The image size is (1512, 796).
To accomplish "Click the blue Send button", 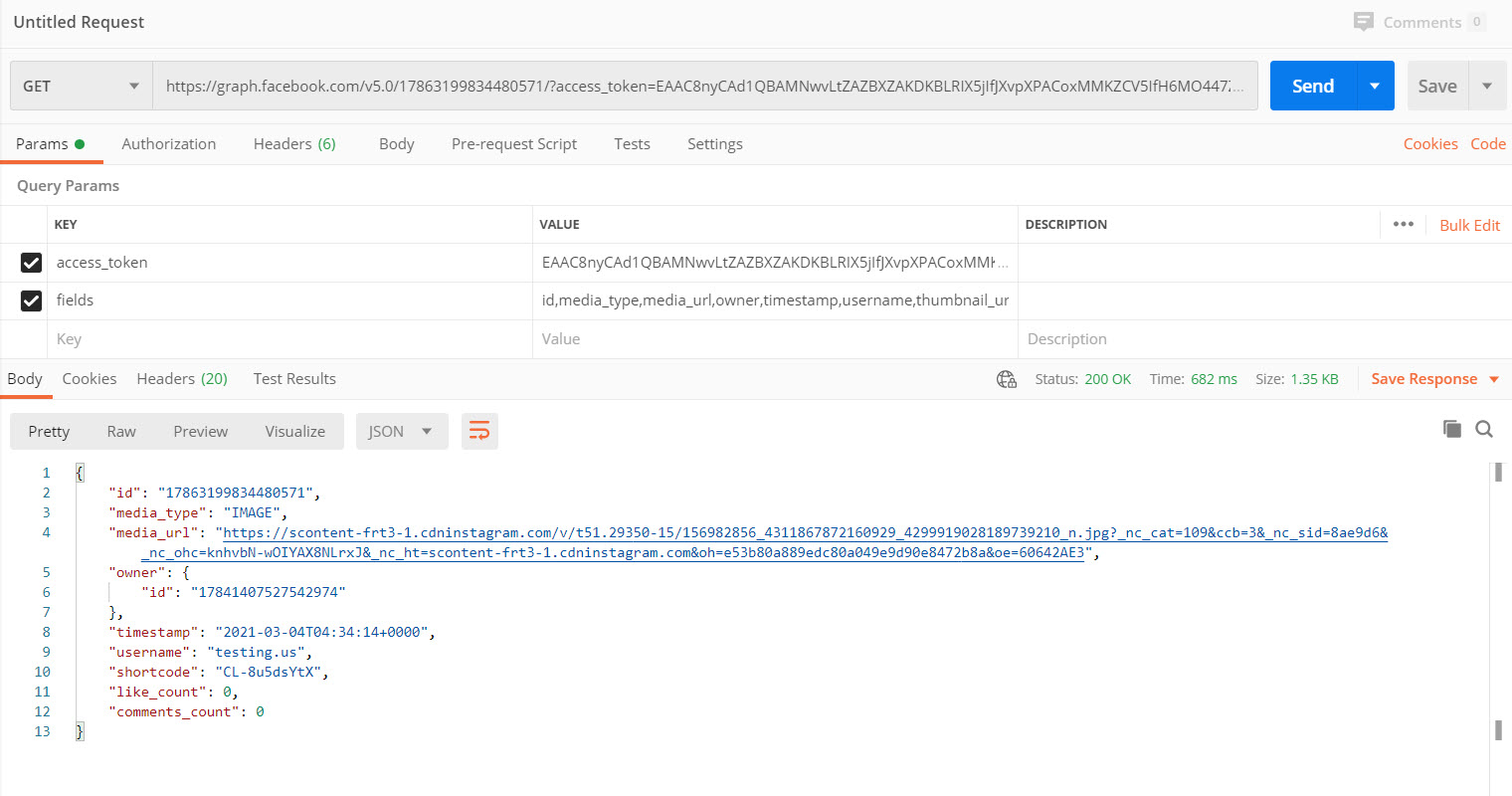I will click(x=1313, y=86).
